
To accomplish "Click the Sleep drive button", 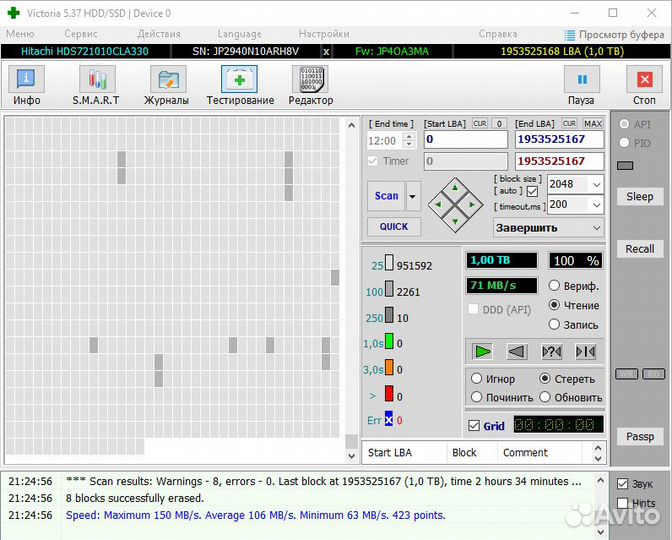I will pos(640,197).
